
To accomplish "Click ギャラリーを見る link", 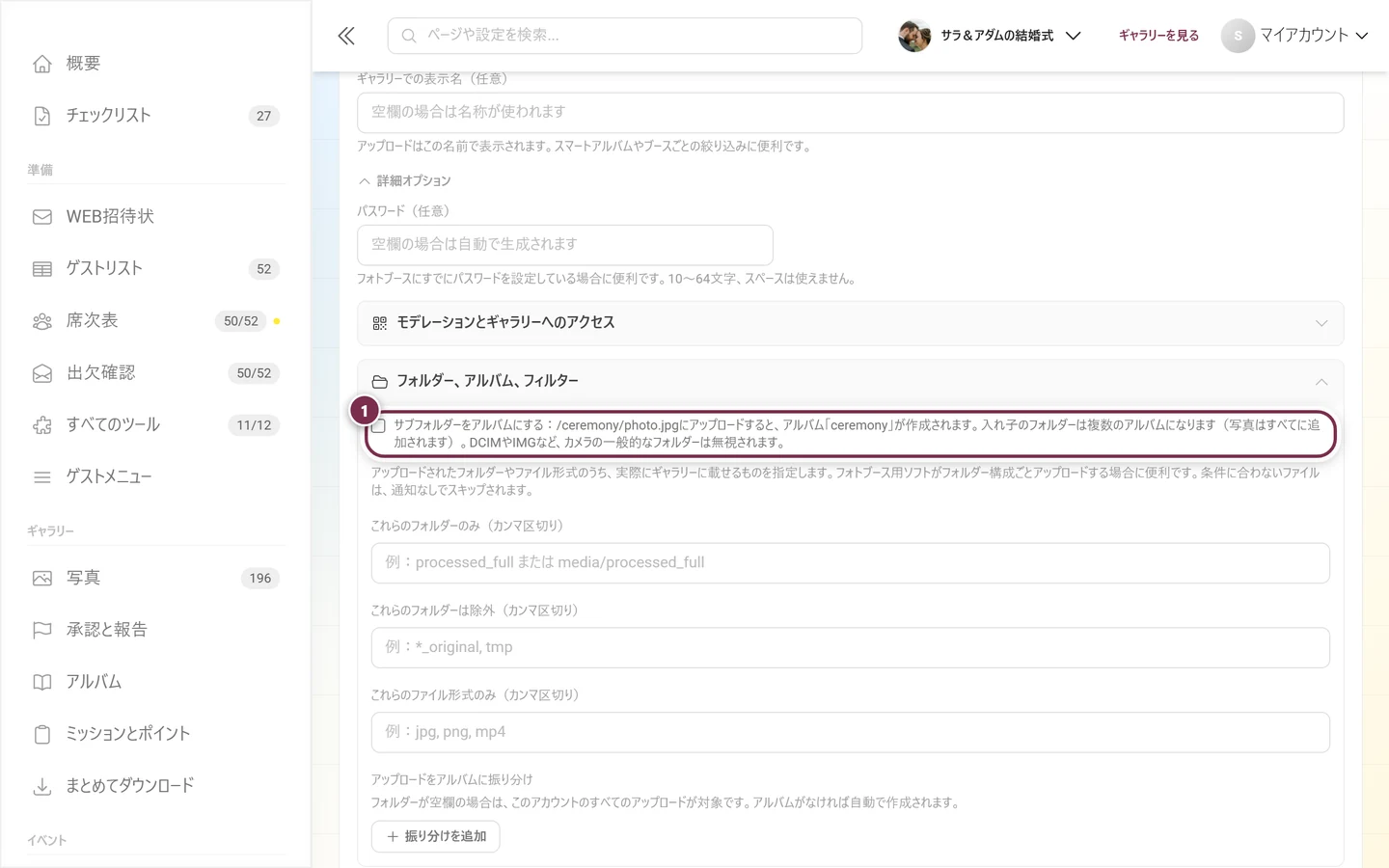I will click(x=1158, y=36).
